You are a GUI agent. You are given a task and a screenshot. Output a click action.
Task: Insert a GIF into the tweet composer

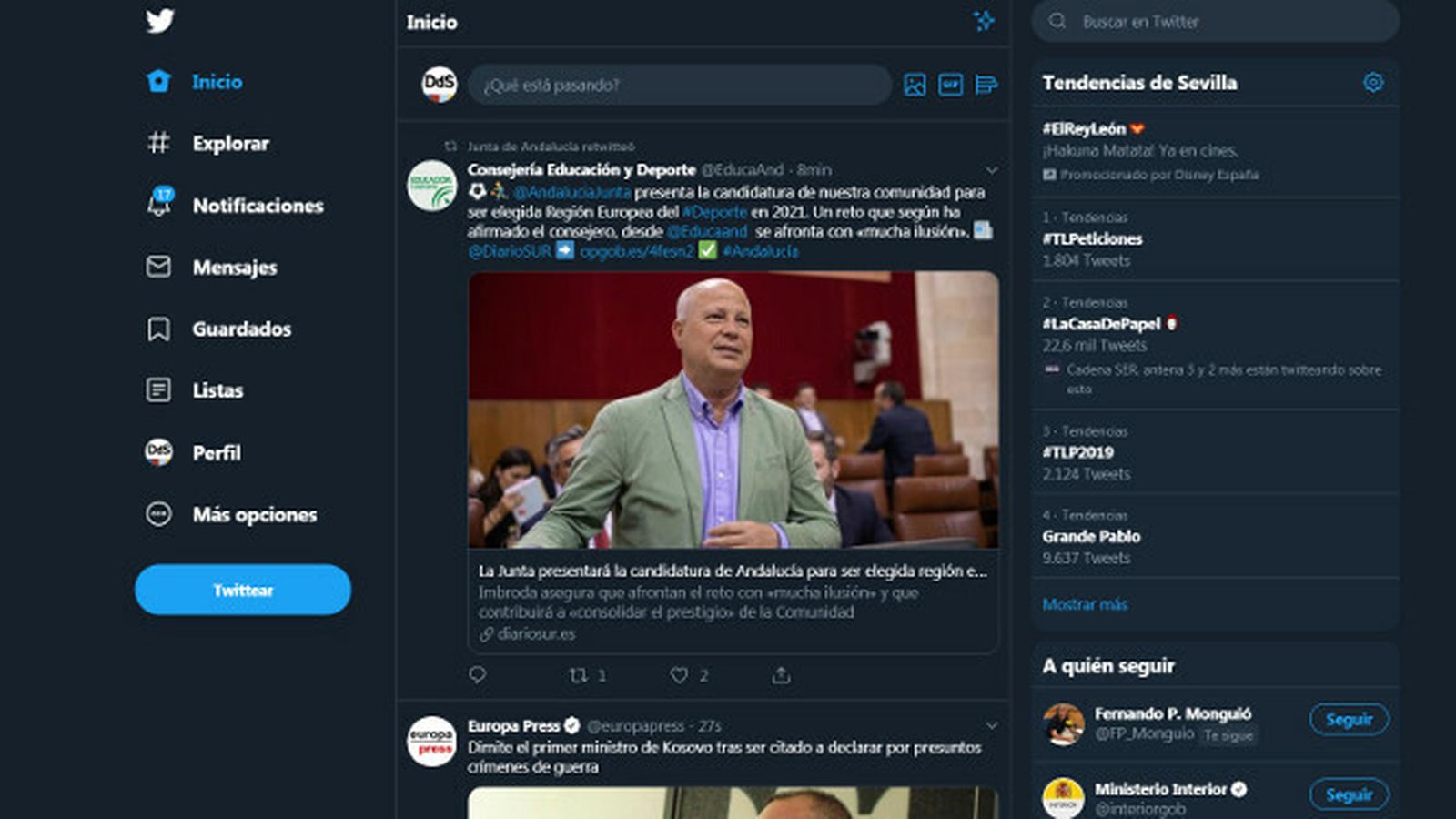click(x=949, y=86)
